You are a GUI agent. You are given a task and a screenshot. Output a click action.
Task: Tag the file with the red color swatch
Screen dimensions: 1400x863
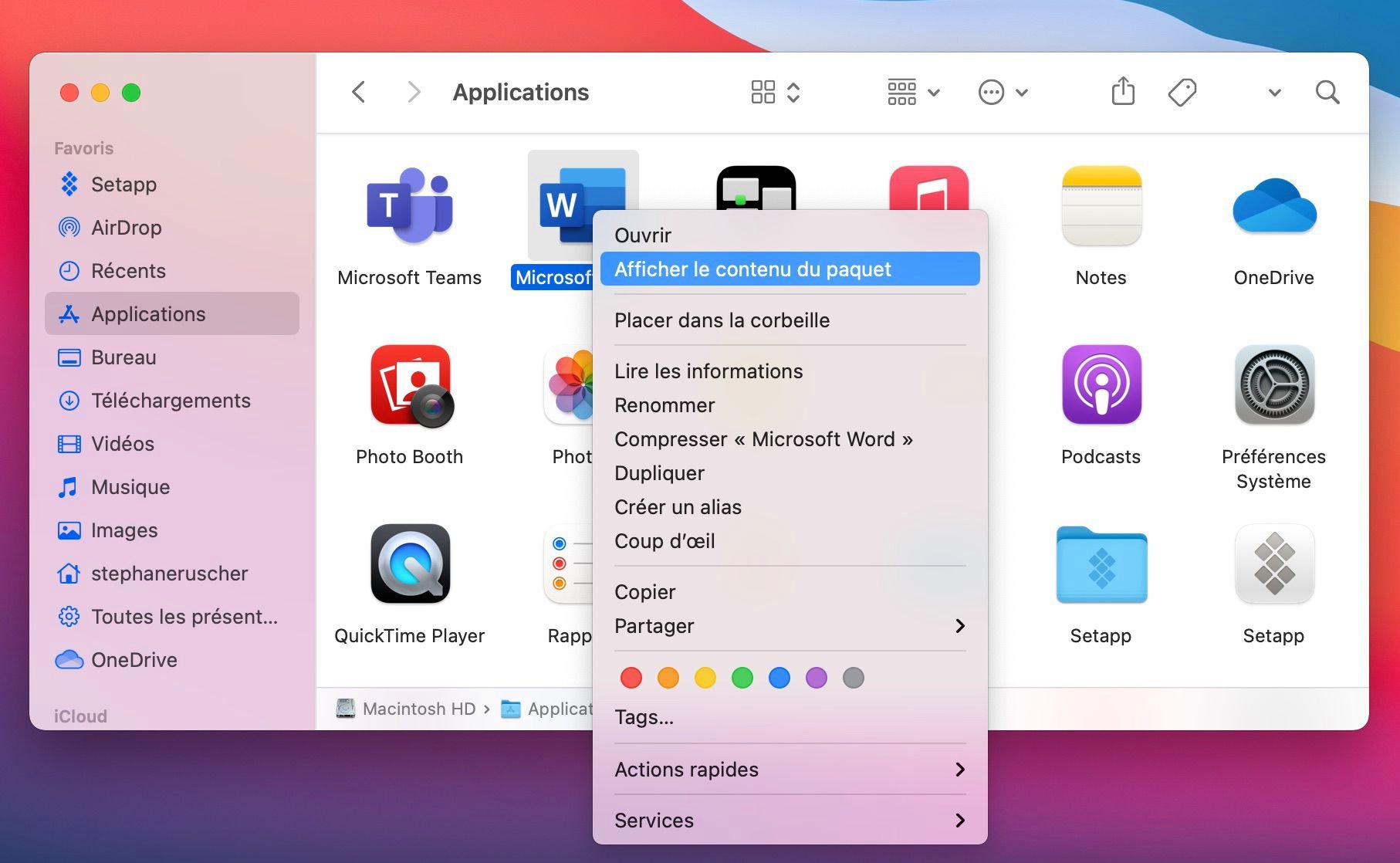[x=631, y=677]
